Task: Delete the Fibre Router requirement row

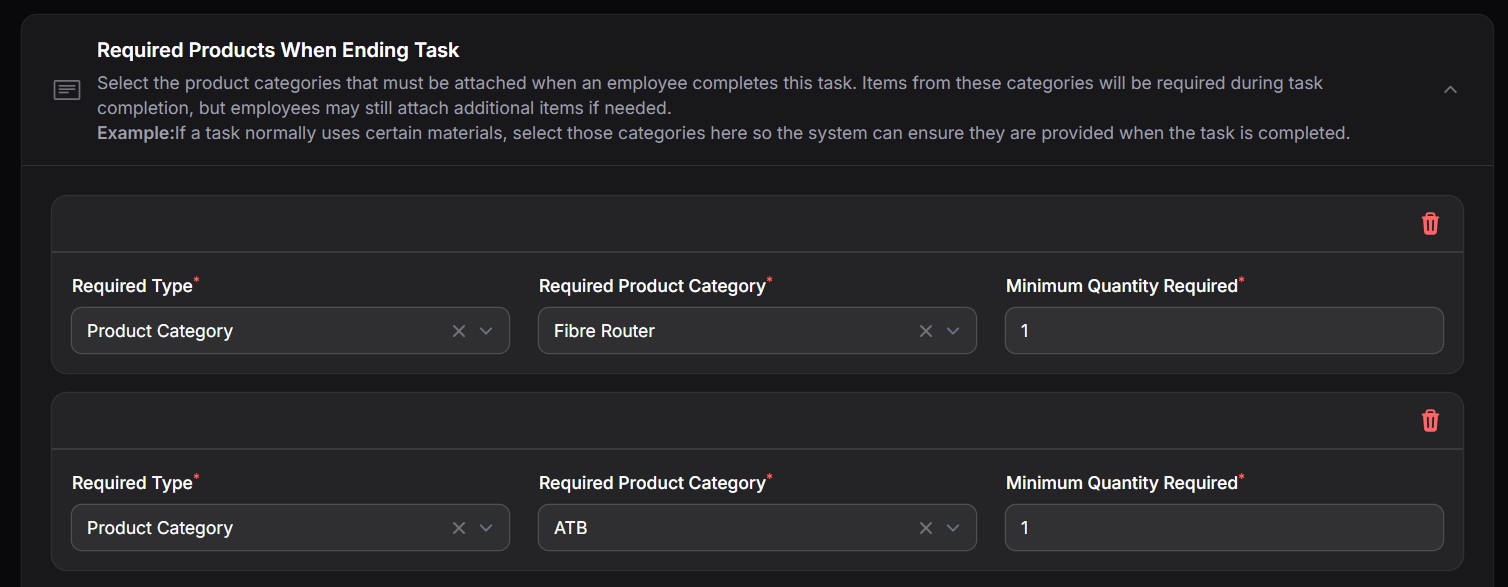Action: (1430, 224)
